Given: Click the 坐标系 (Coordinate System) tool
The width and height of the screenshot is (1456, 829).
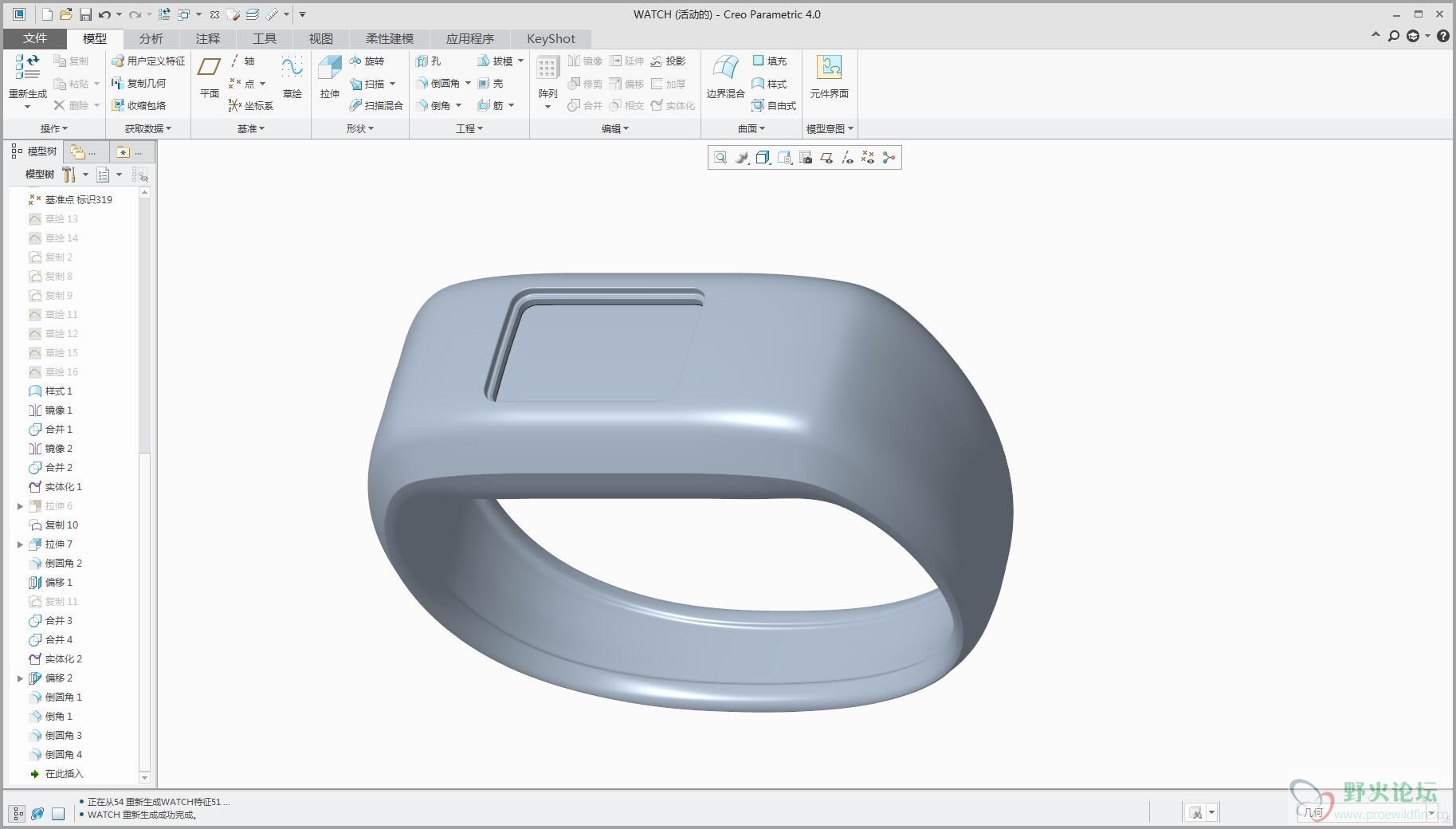Looking at the screenshot, I should point(250,105).
